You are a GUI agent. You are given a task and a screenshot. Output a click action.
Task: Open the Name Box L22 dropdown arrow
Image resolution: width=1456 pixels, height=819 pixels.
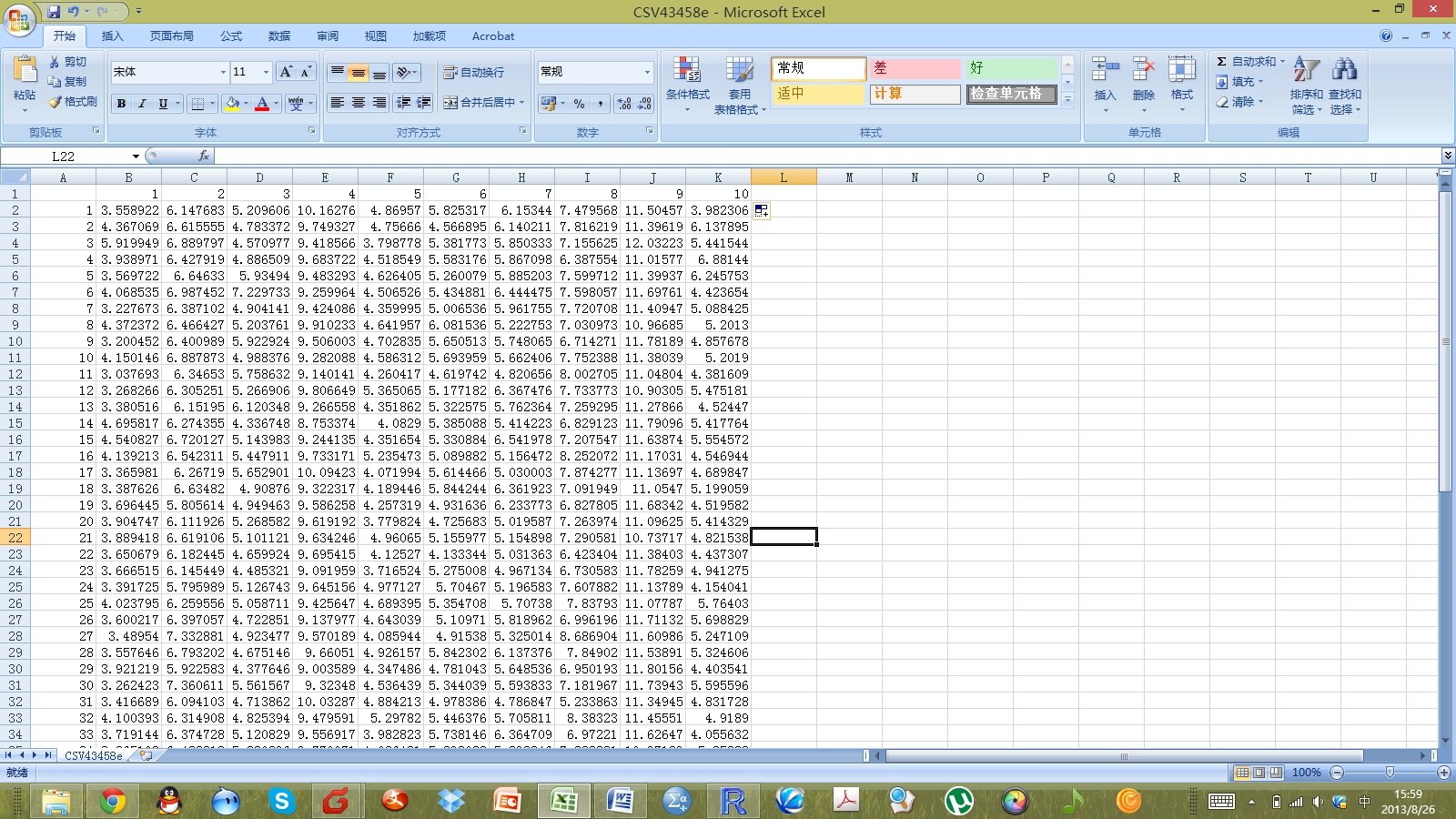pos(136,157)
